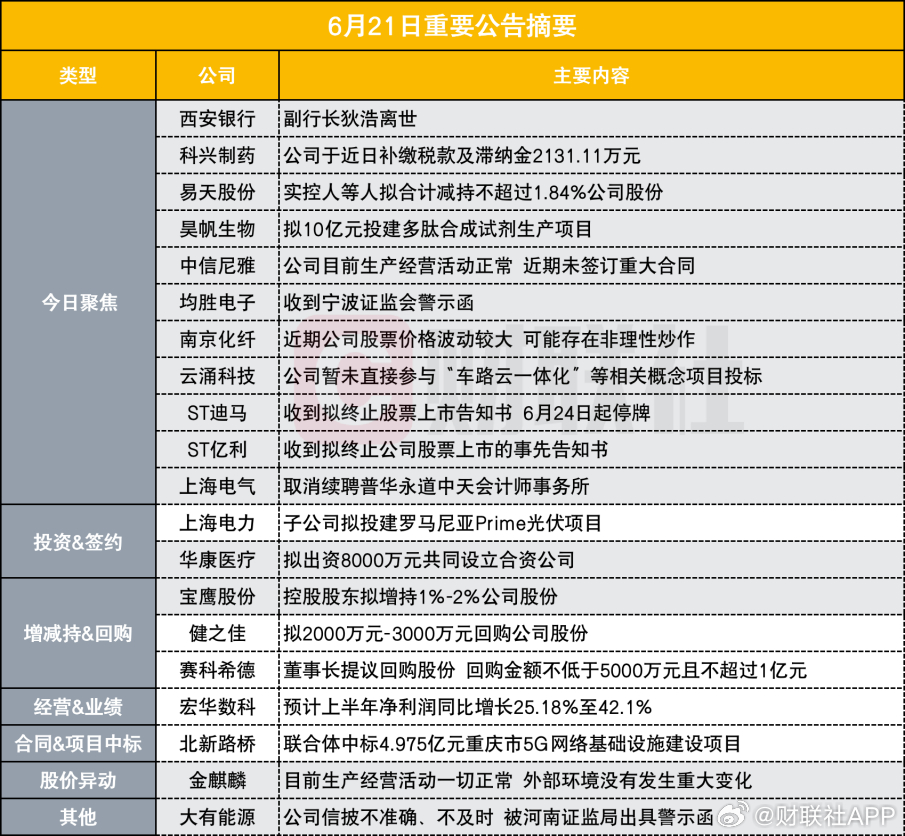
Task: Click the text "可能存在非理性炒作"
Action: pyautogui.click(x=609, y=339)
